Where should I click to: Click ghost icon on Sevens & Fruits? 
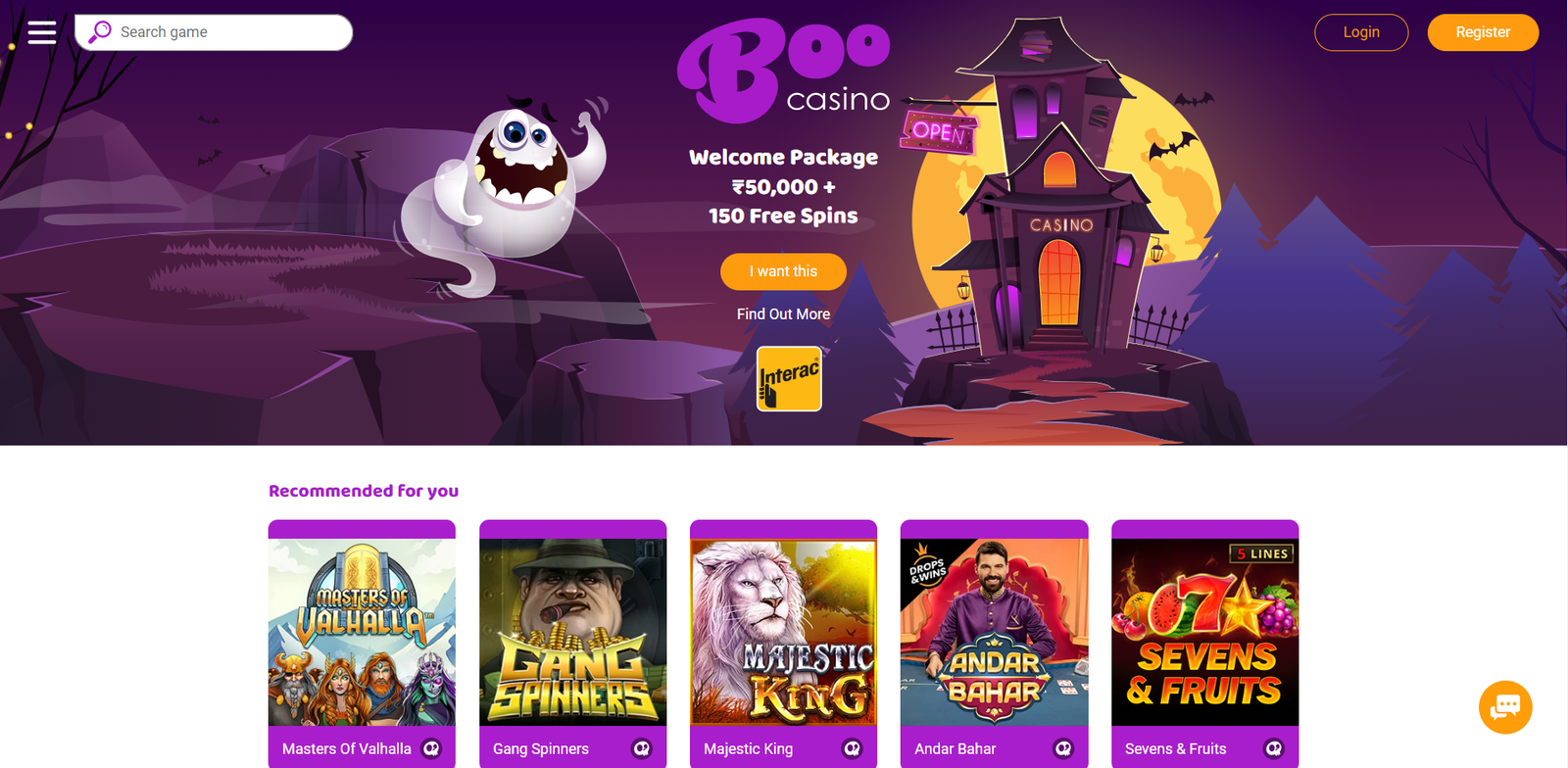click(1274, 748)
